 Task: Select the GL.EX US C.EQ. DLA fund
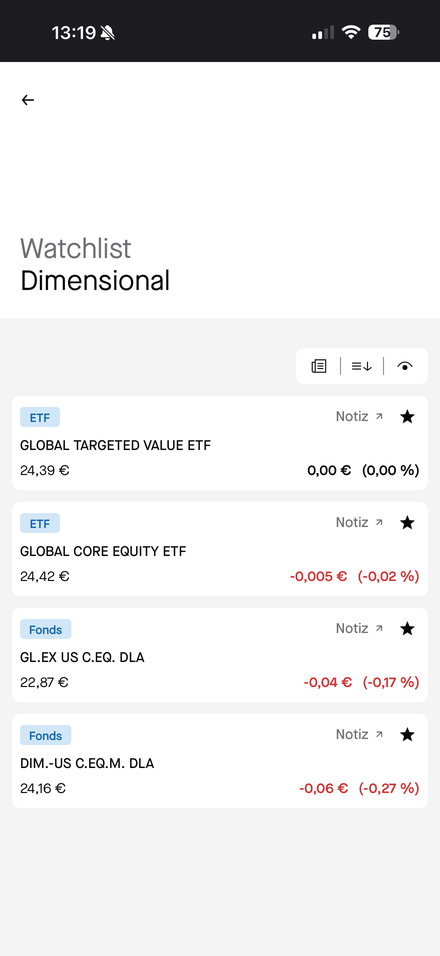pyautogui.click(x=219, y=655)
